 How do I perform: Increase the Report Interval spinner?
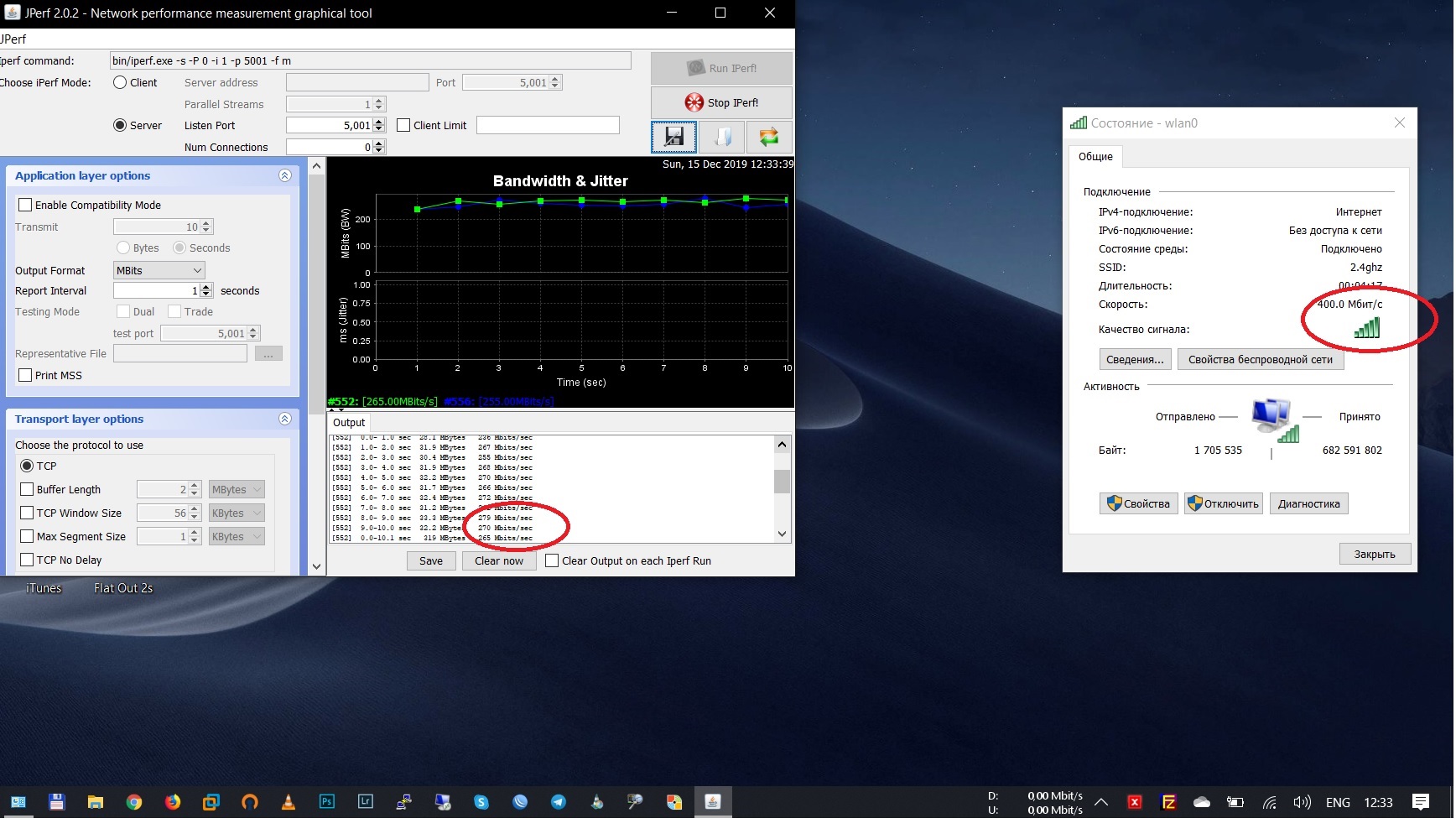206,287
